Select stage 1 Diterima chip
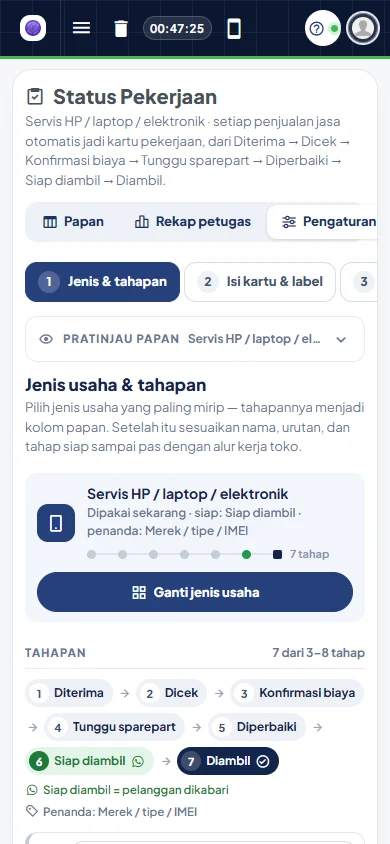Screen dimensions: 390x844 pyautogui.click(x=69, y=693)
